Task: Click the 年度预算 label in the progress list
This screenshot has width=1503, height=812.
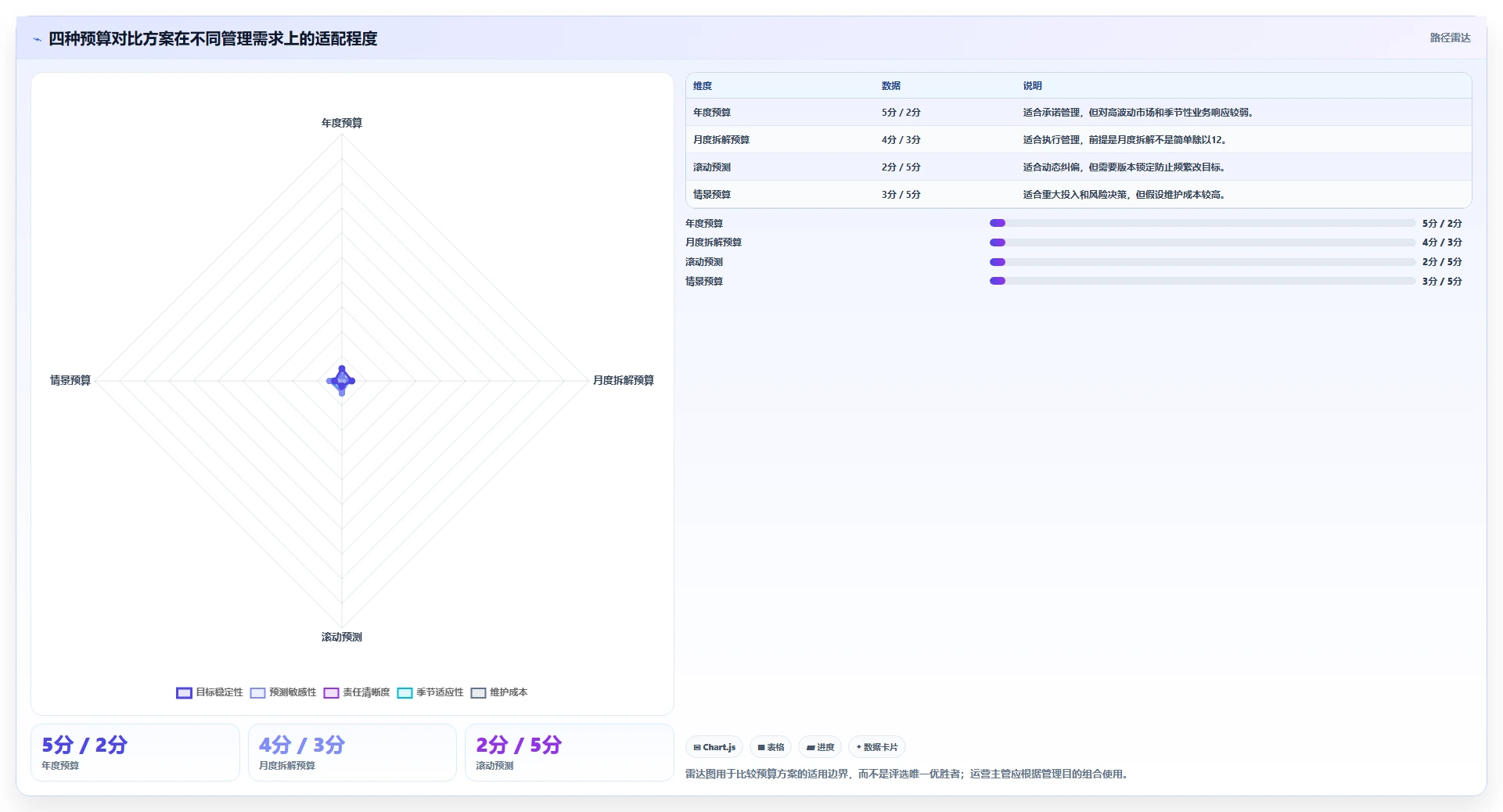Action: (704, 224)
